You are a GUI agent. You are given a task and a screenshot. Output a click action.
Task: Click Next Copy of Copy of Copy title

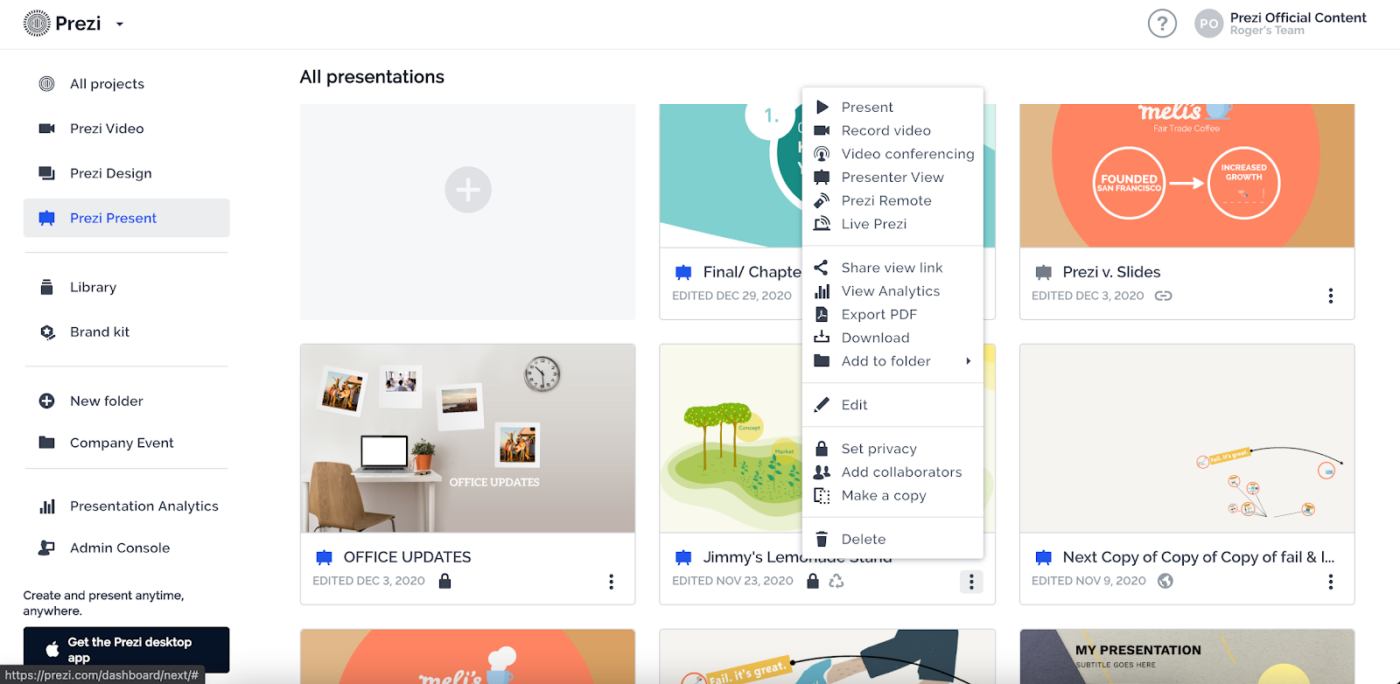pos(1198,557)
